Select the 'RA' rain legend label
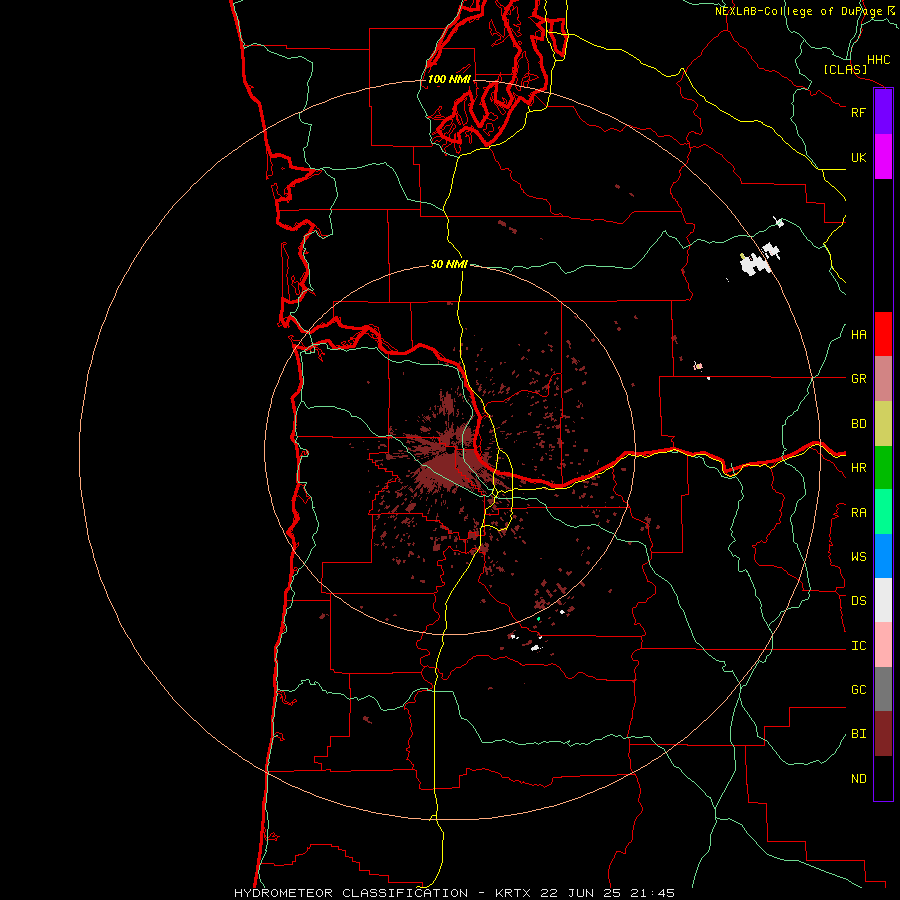This screenshot has height=900, width=900. 858,513
